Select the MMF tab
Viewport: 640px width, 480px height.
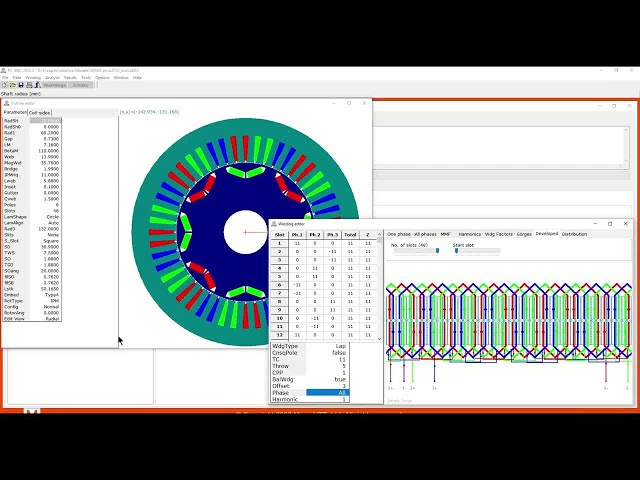(445, 234)
